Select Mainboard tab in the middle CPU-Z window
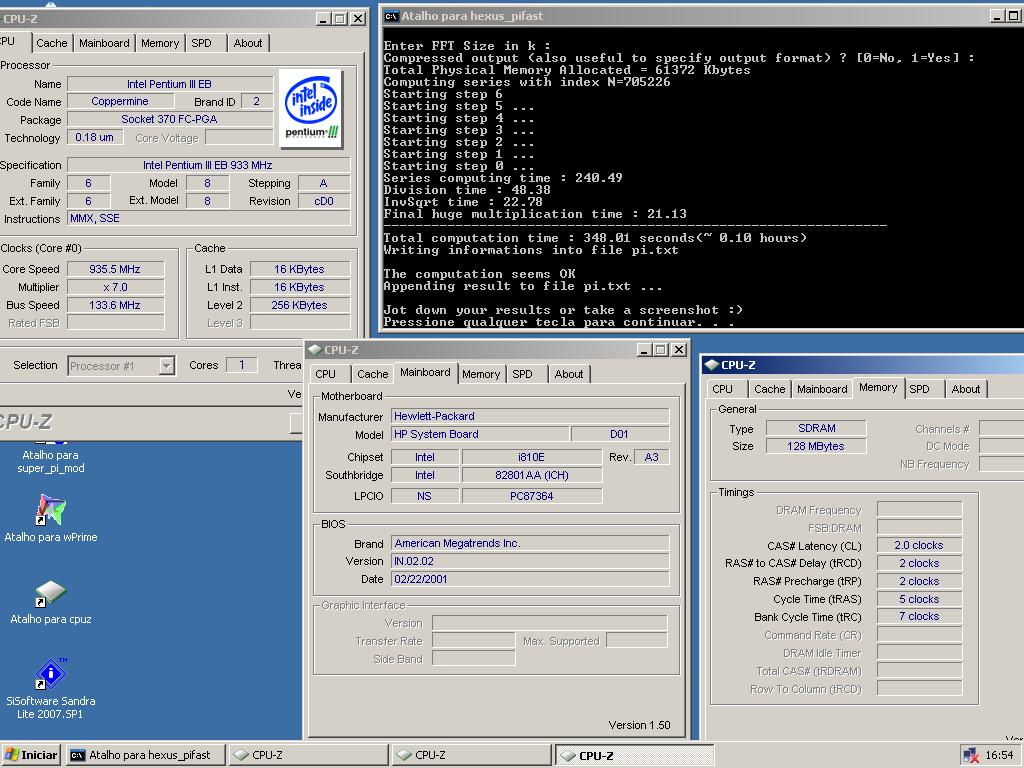The width and height of the screenshot is (1024, 768). coord(425,372)
